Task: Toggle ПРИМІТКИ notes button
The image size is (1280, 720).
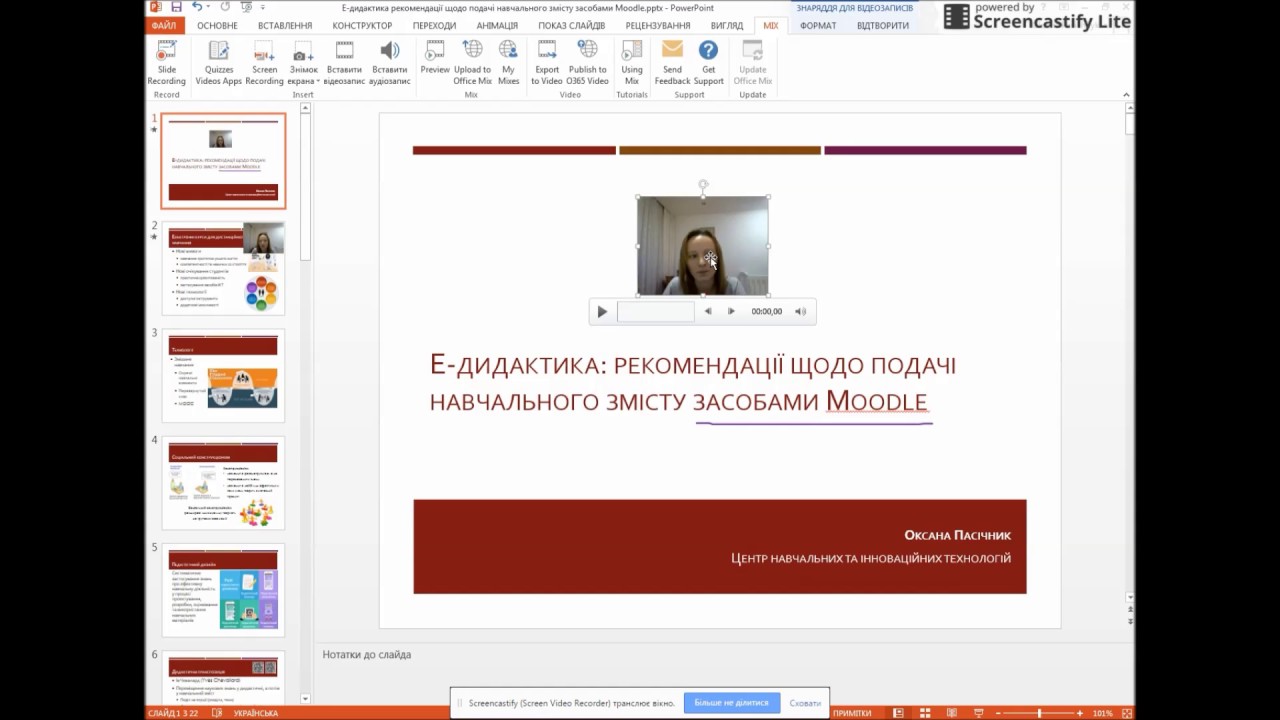Action: [x=852, y=713]
